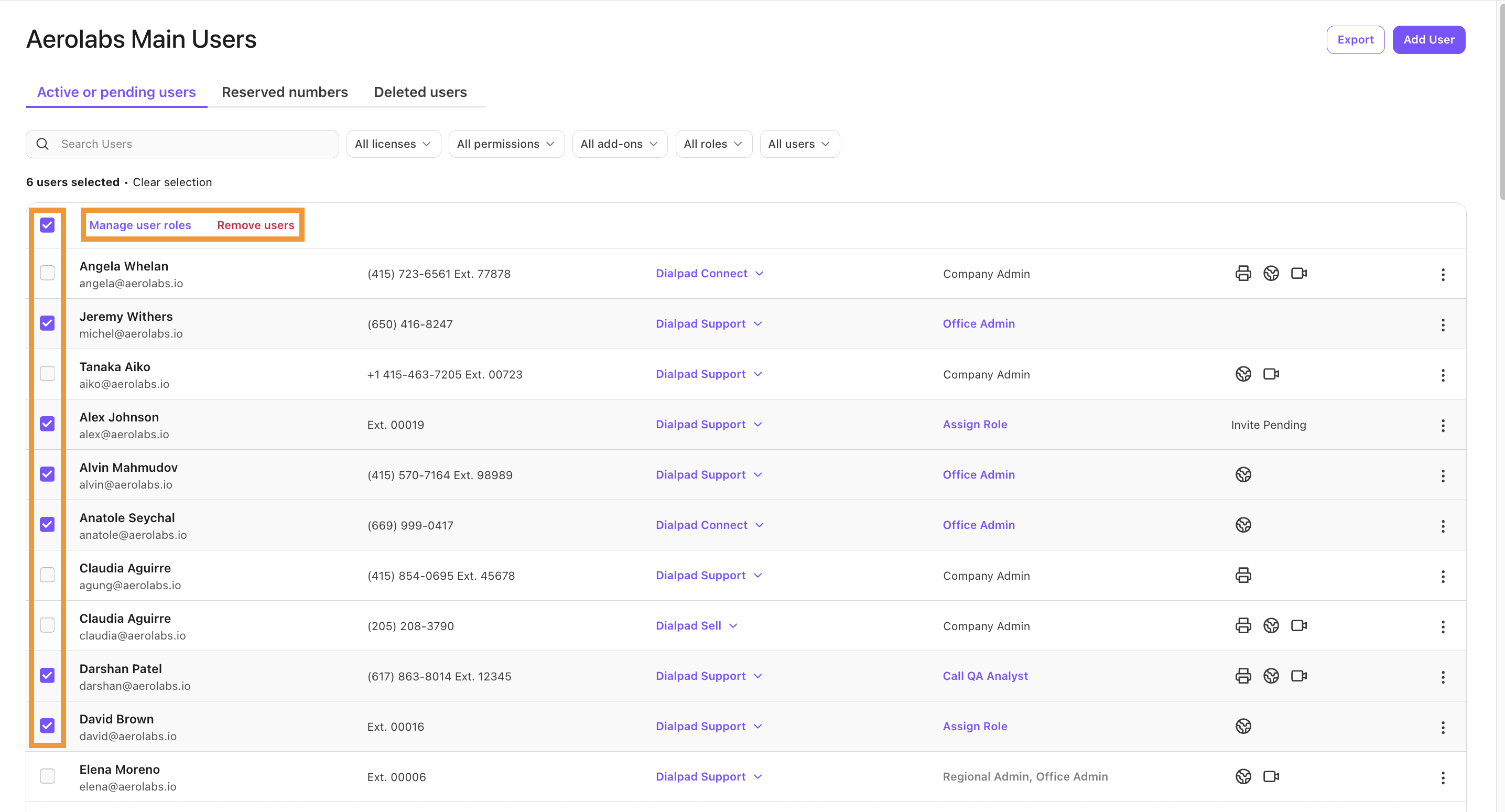Click the fax printer icon in Darshan Patel's row
The height and width of the screenshot is (812, 1505).
pyautogui.click(x=1243, y=675)
